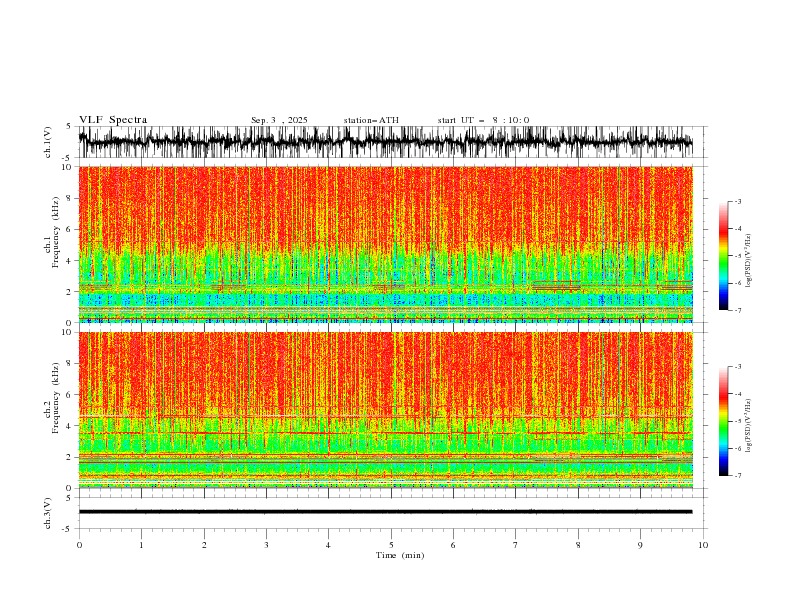Click the ch.2 spectrogram plot
Viewport: 792px width, 612px height.
pyautogui.click(x=385, y=410)
